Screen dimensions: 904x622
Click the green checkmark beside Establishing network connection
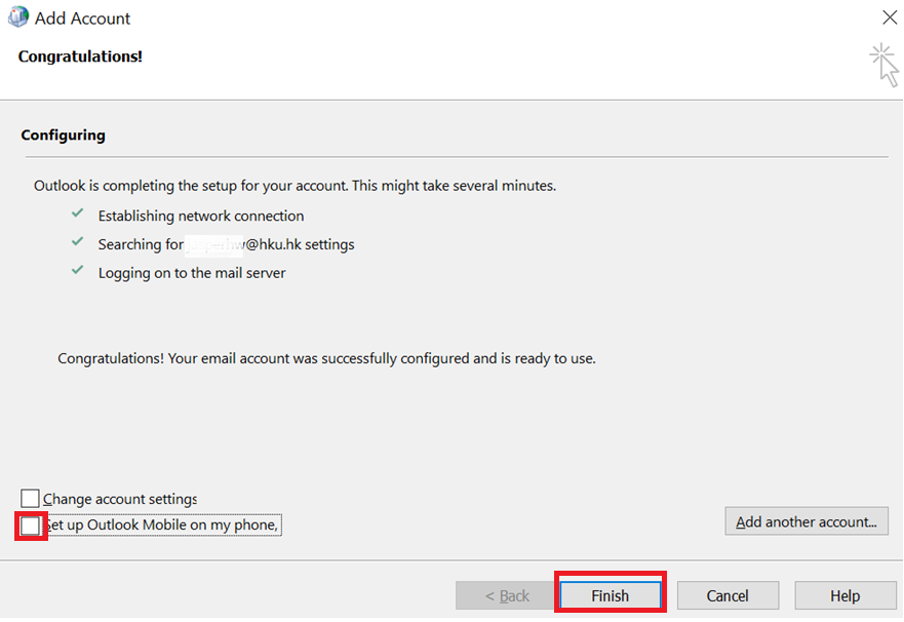point(78,216)
